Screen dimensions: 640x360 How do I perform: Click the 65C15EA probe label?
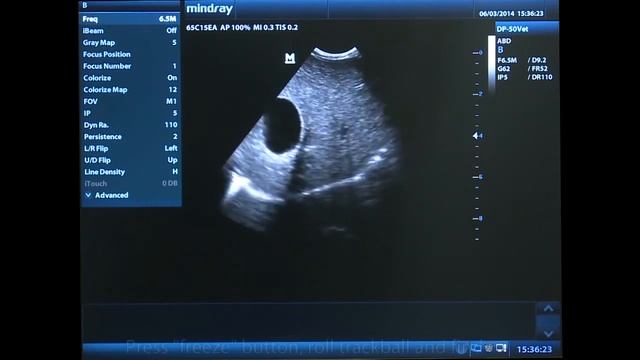coord(202,28)
